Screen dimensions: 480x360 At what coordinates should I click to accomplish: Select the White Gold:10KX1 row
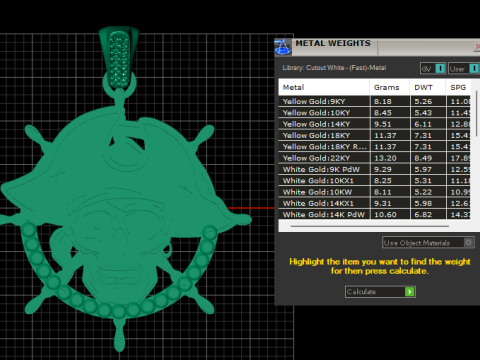(x=374, y=181)
